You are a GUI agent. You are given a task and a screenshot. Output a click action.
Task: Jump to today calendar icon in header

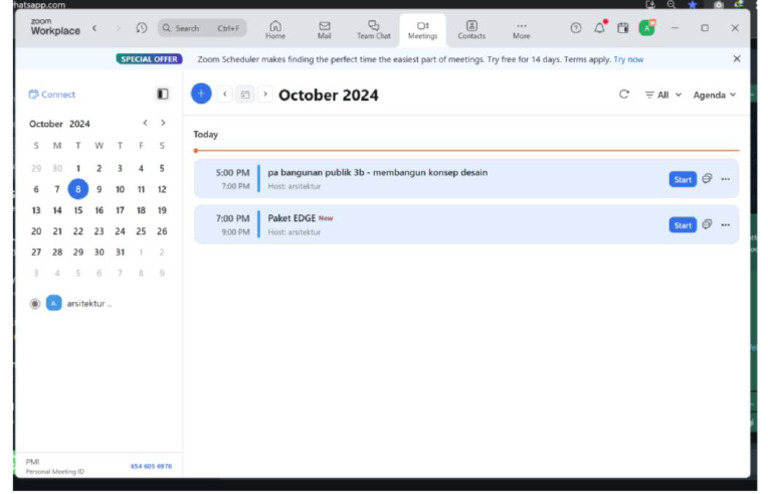coord(245,94)
